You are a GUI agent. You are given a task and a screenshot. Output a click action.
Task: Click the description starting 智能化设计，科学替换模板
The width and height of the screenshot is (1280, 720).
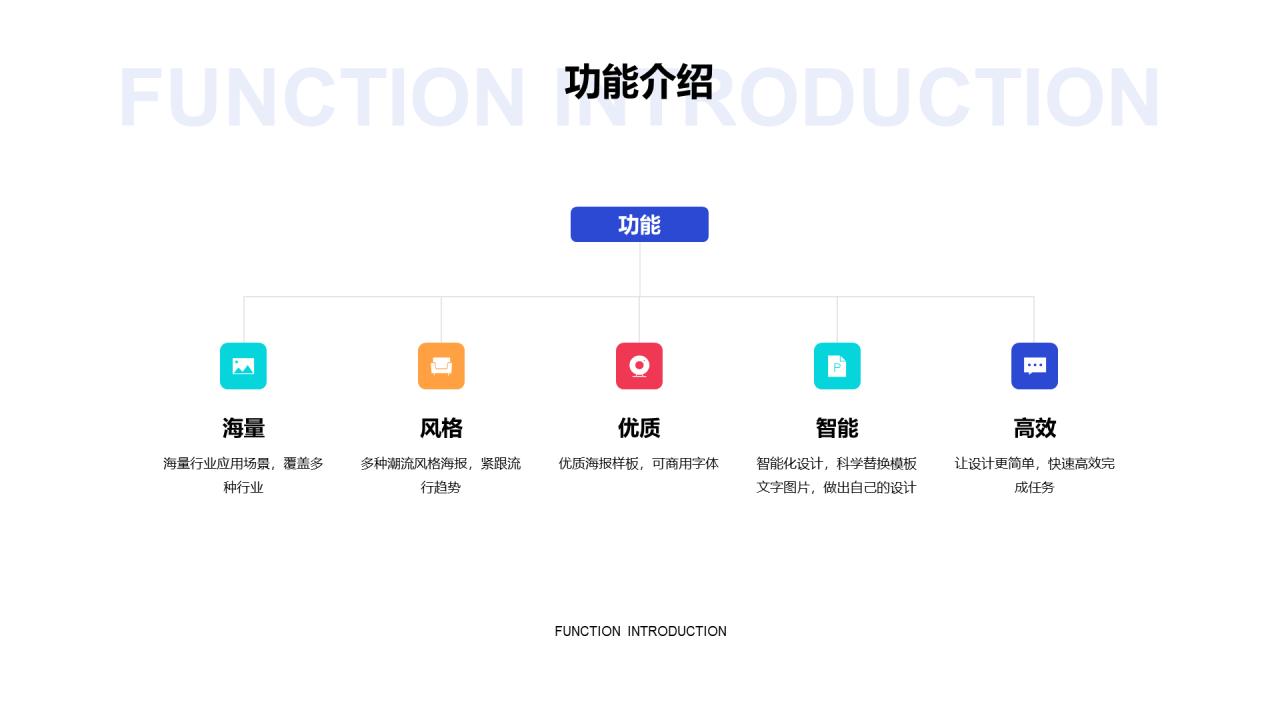[837, 476]
